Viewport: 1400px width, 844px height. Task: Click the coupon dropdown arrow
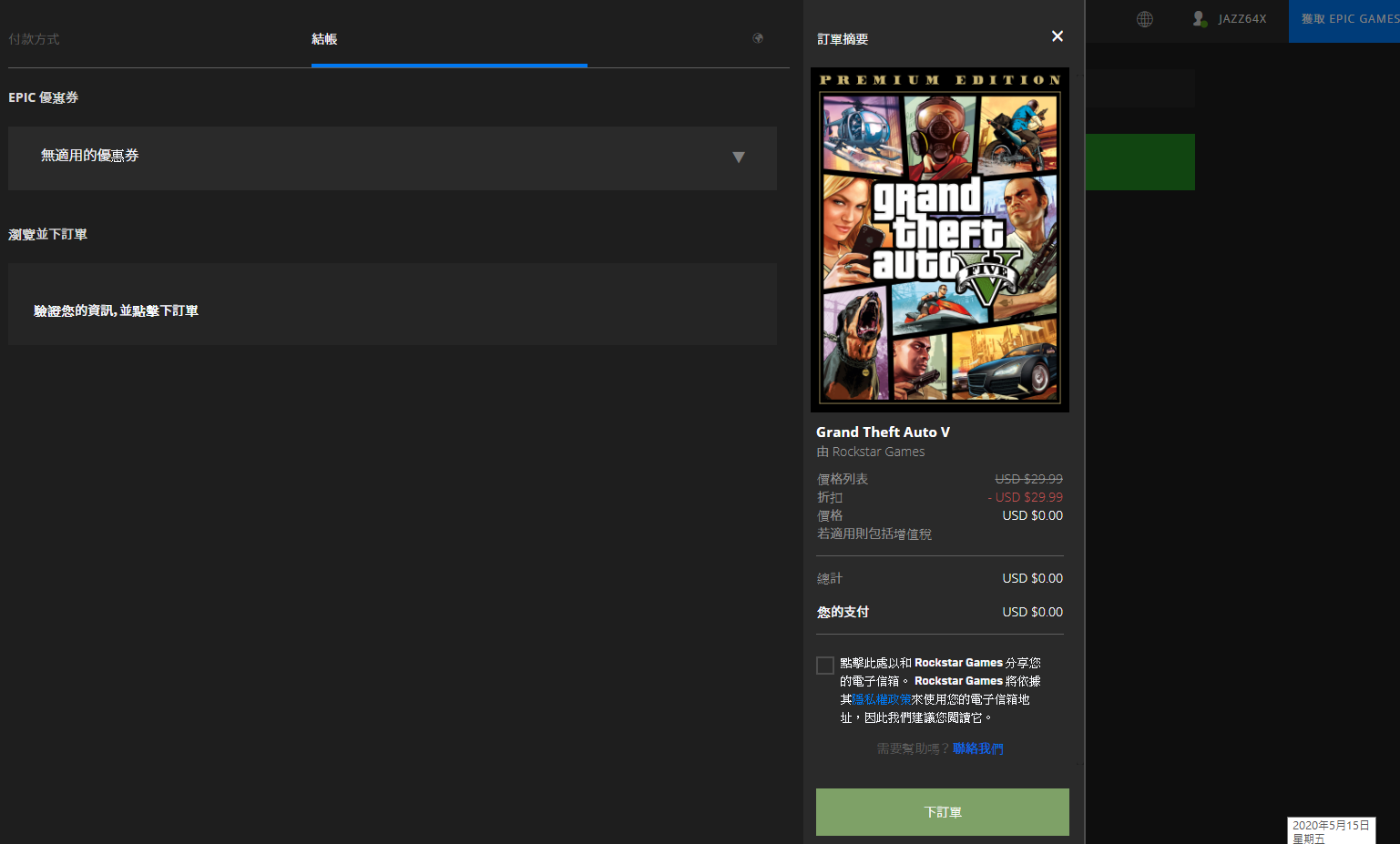739,158
